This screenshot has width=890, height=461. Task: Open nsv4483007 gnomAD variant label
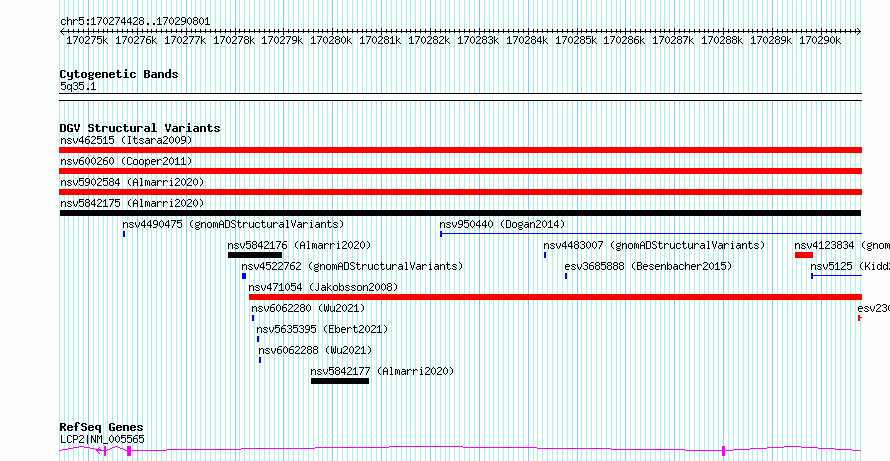click(x=654, y=245)
